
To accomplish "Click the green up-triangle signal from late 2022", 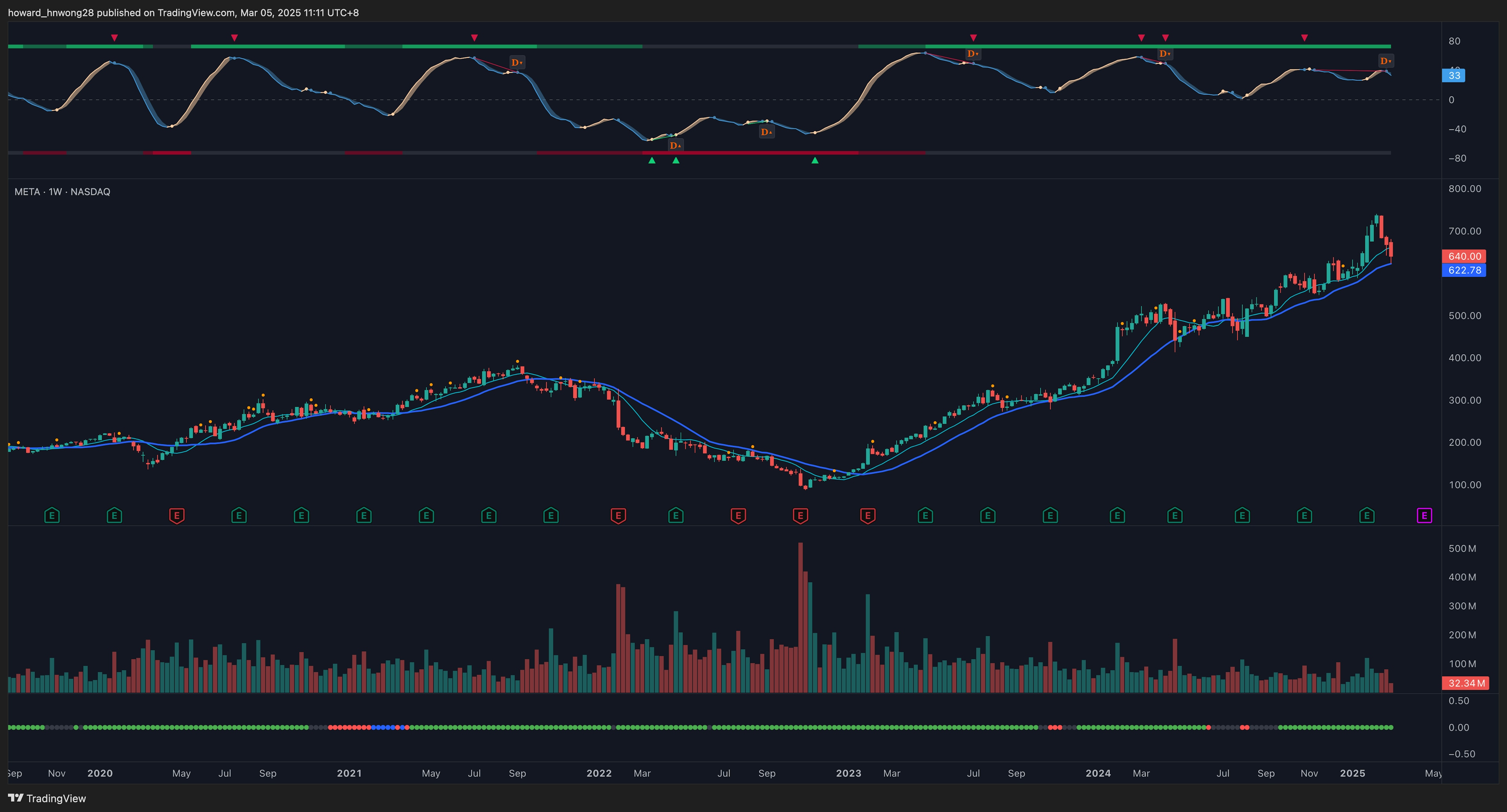I will [815, 160].
